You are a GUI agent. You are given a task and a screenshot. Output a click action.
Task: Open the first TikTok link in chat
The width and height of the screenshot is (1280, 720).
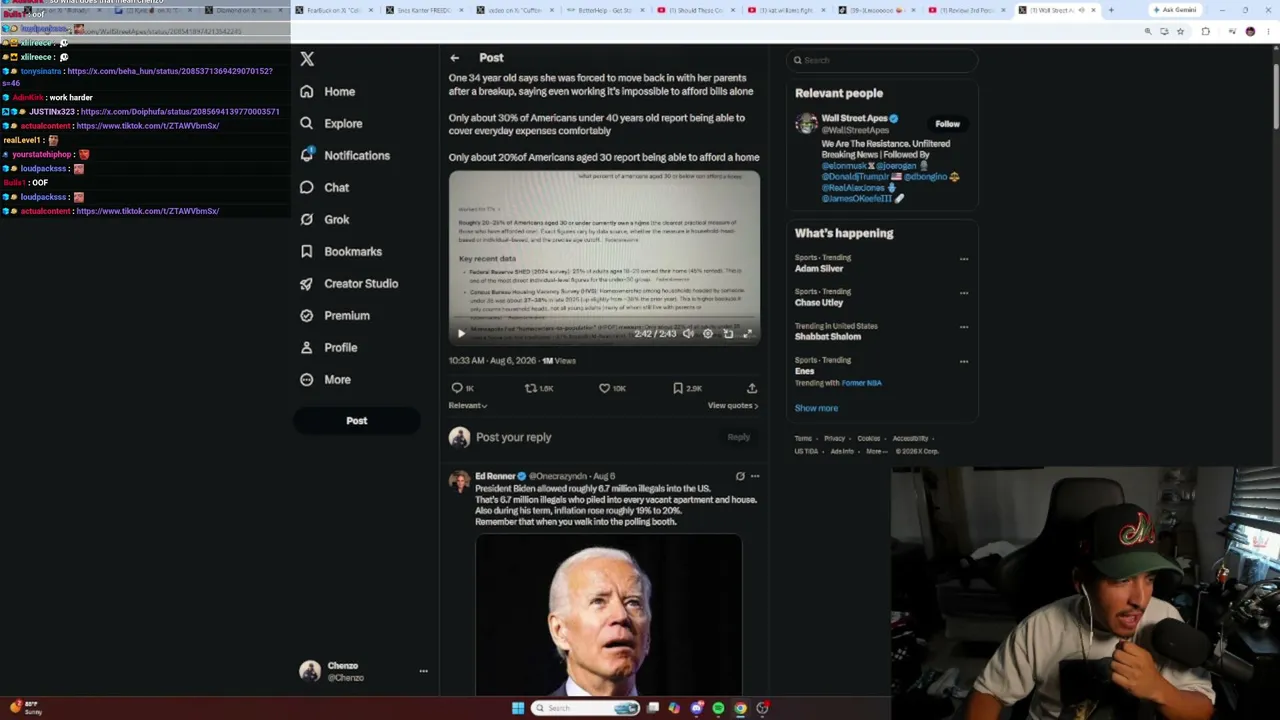147,126
